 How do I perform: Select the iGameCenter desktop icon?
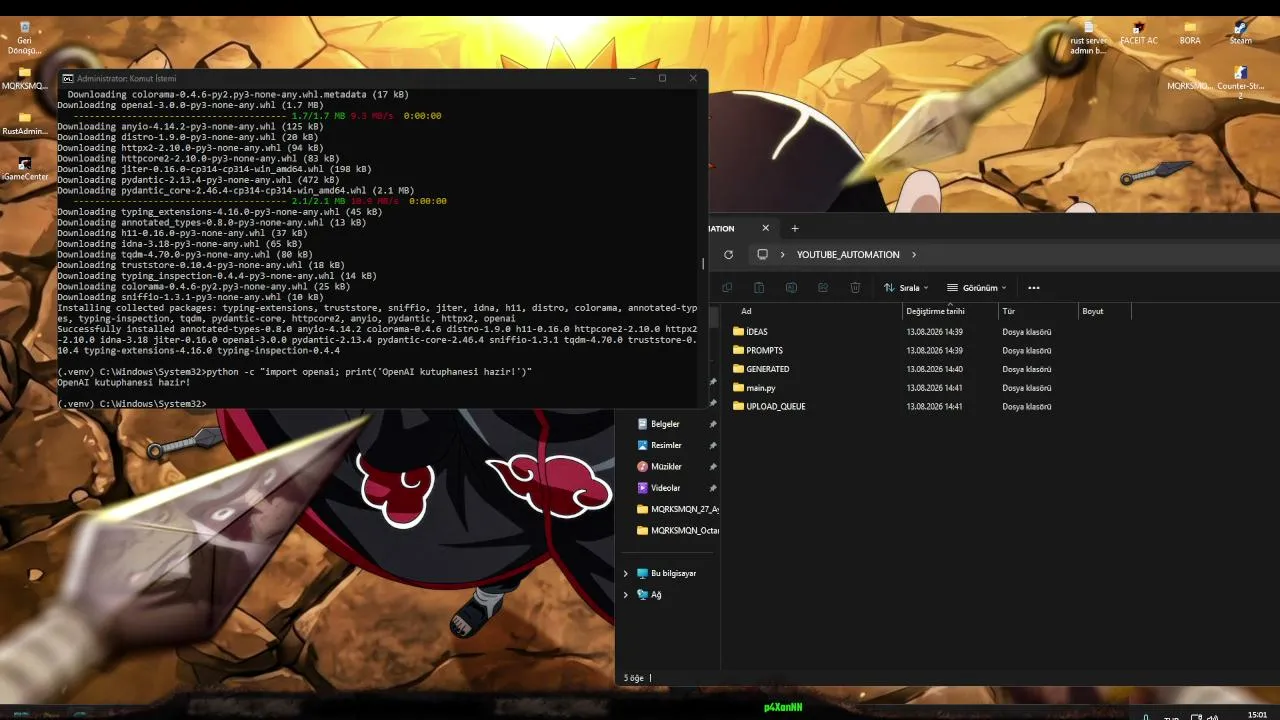pos(25,169)
